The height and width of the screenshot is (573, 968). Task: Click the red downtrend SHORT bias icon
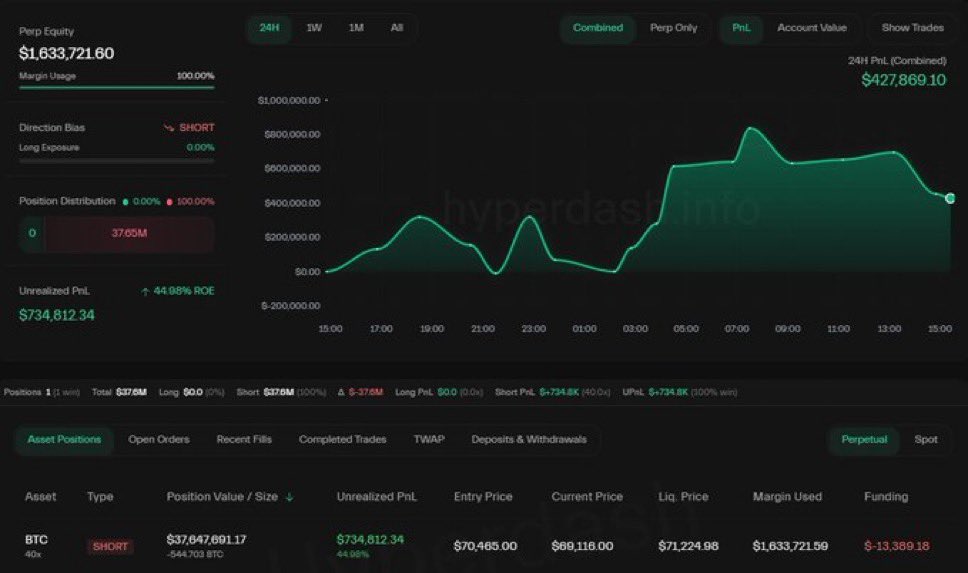click(x=169, y=128)
